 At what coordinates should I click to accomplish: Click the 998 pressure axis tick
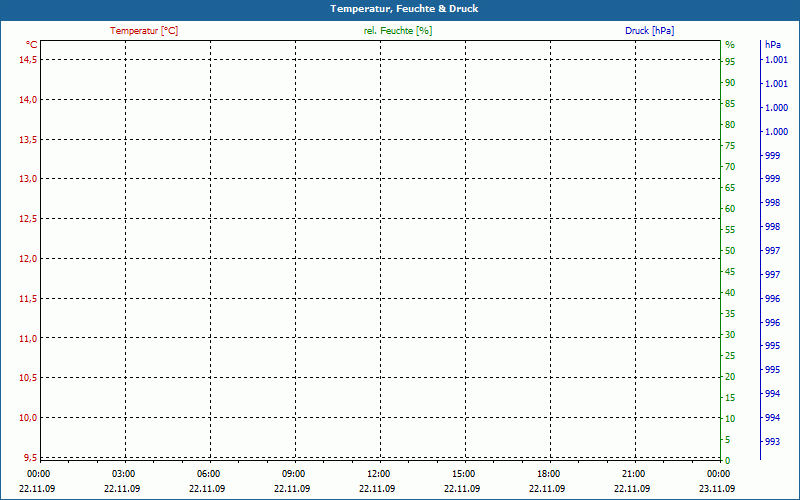772,203
